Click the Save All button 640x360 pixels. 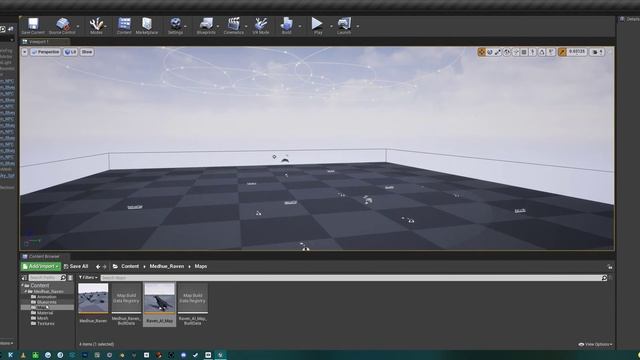click(76, 267)
